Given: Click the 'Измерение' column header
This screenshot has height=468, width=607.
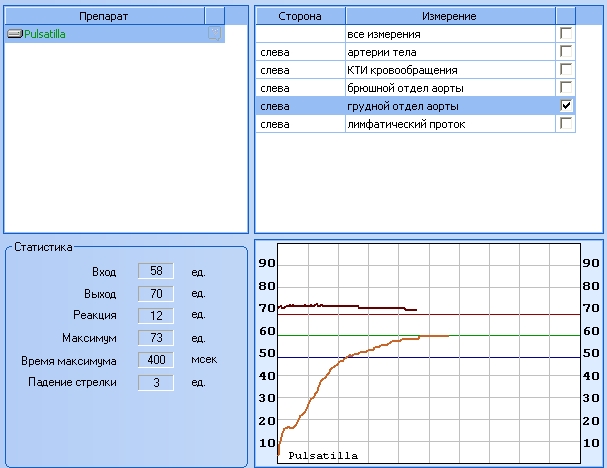Looking at the screenshot, I should pos(450,16).
